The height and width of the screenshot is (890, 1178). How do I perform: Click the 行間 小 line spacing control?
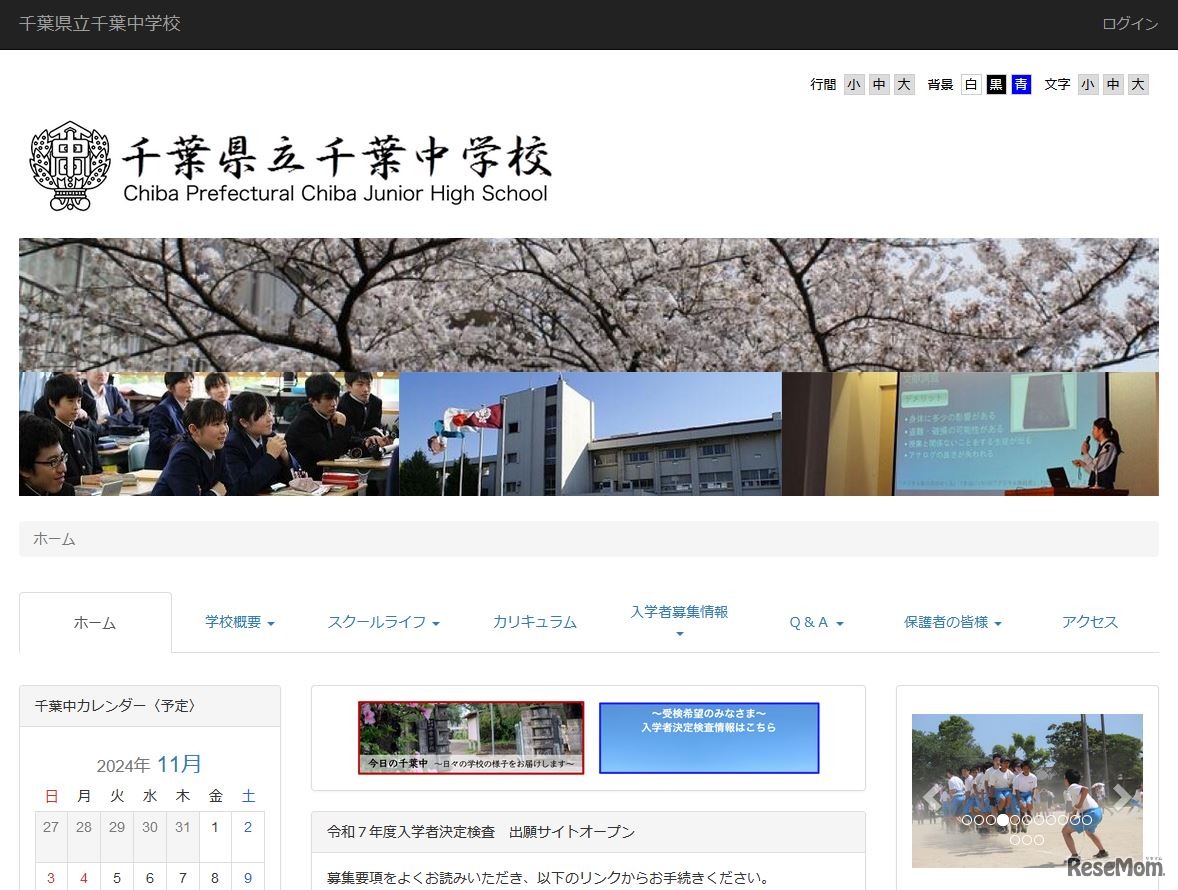point(853,84)
